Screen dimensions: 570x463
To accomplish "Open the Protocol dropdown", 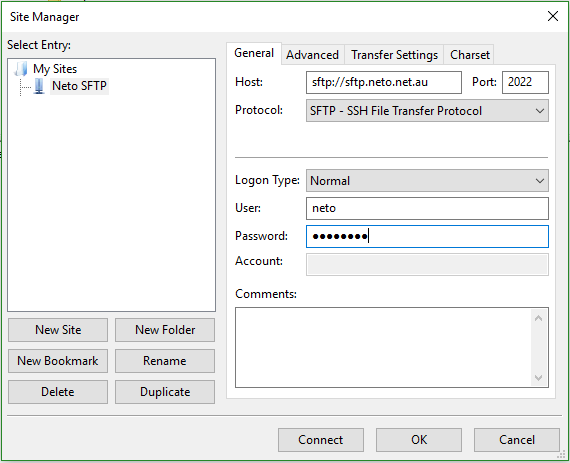I will coord(427,110).
